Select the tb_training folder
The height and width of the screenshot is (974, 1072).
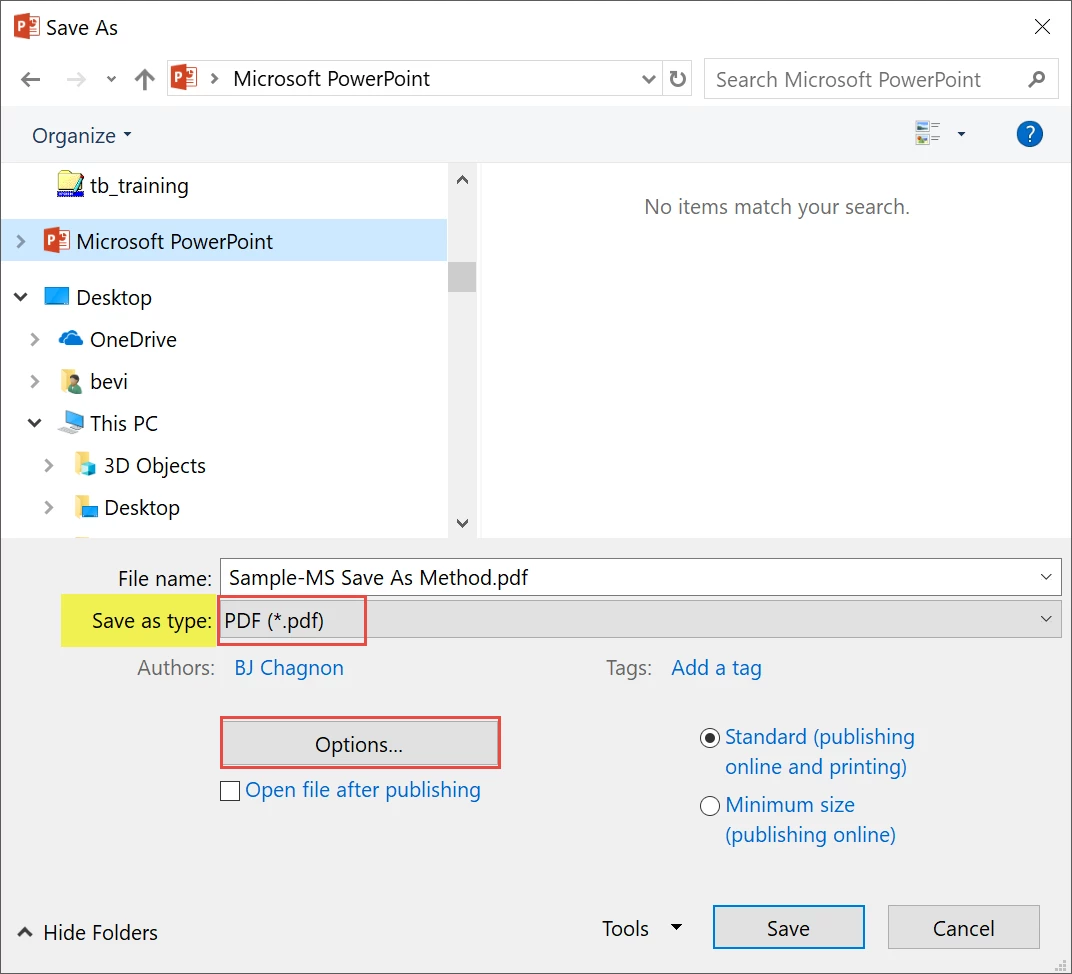[x=123, y=185]
